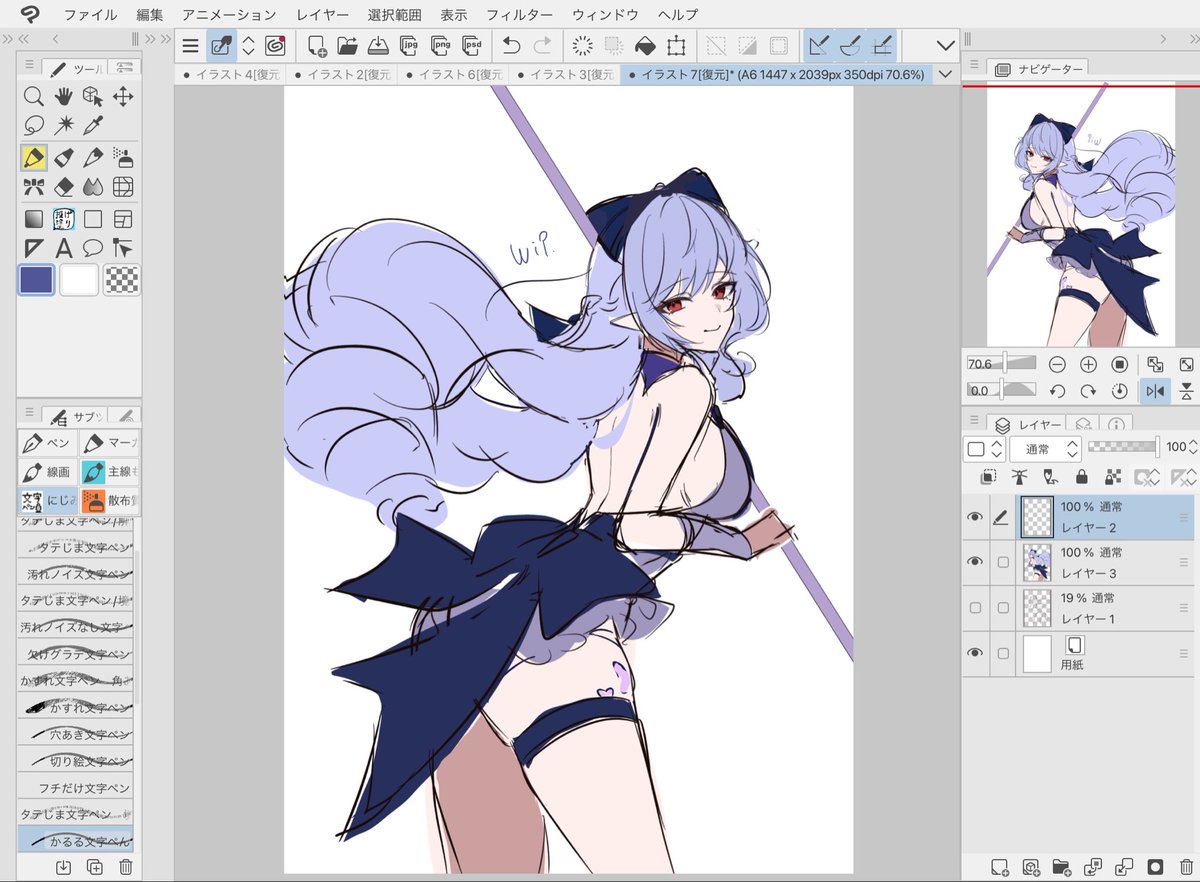1200x882 pixels.
Task: Toggle the up-down arrows in command bar
Action: [249, 46]
